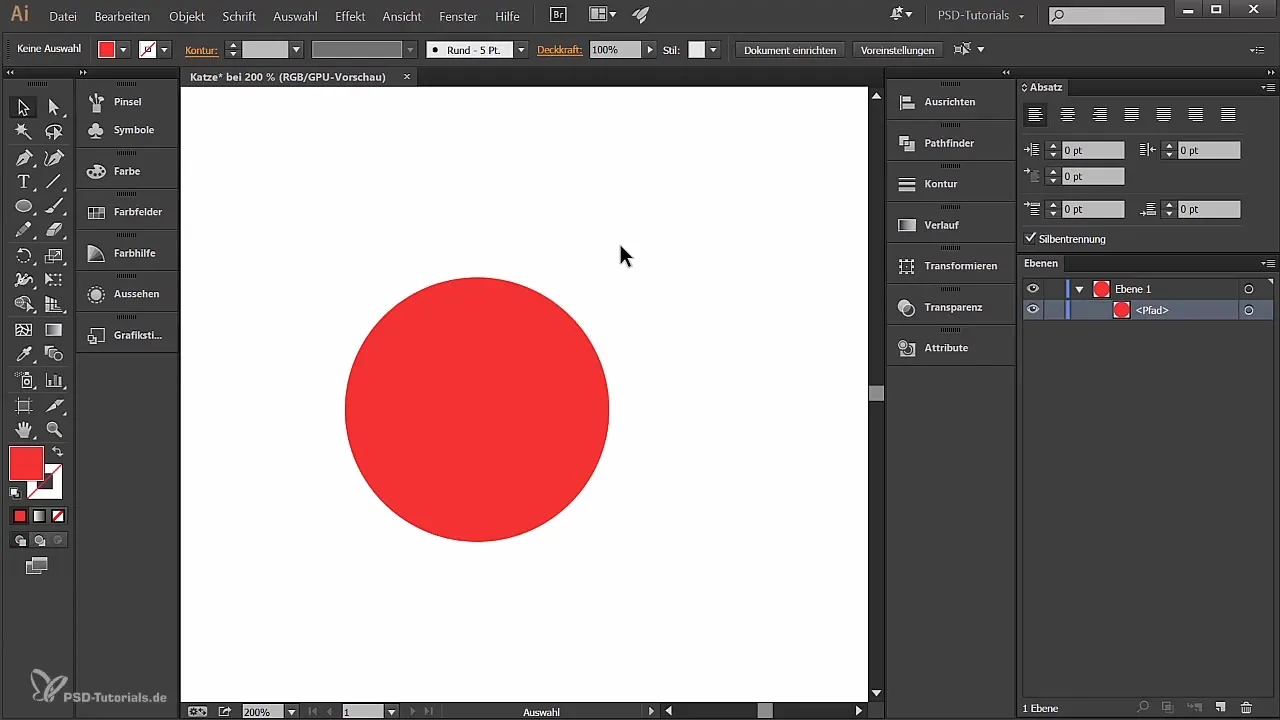Image resolution: width=1280 pixels, height=720 pixels.
Task: Open the Stil dropdown arrow
Action: point(714,49)
